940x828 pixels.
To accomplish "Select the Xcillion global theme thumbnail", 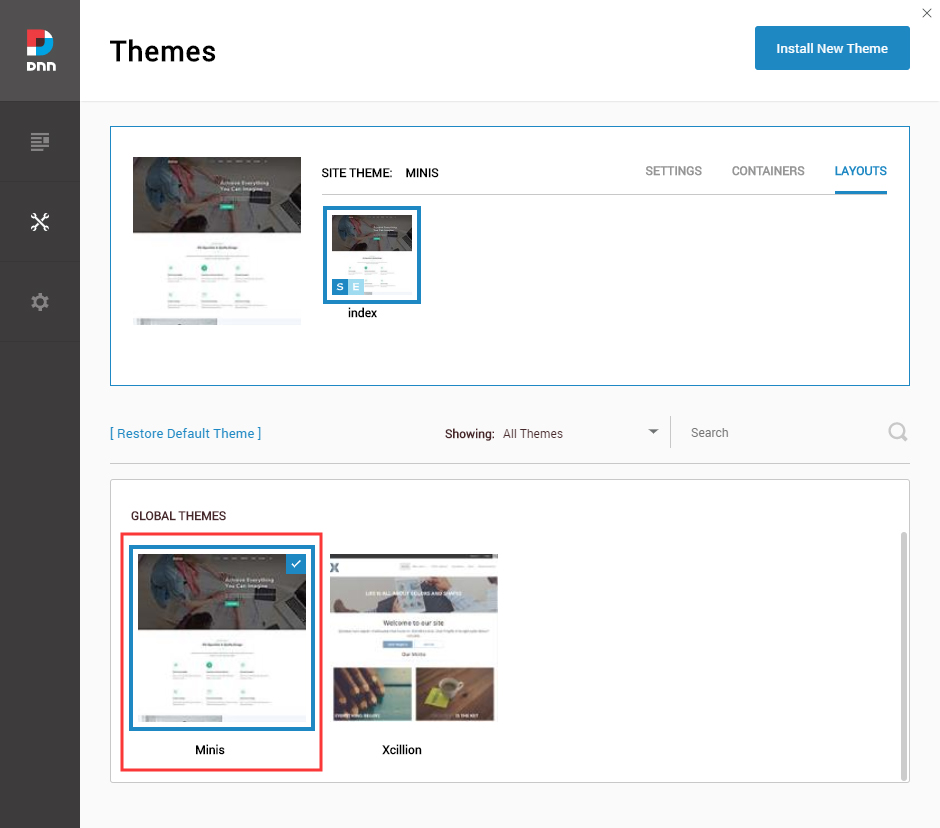I will [414, 638].
